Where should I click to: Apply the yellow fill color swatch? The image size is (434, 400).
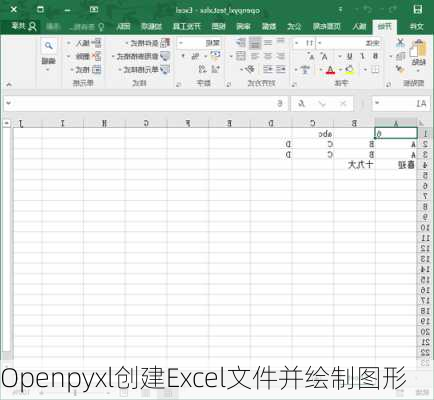click(x=349, y=70)
